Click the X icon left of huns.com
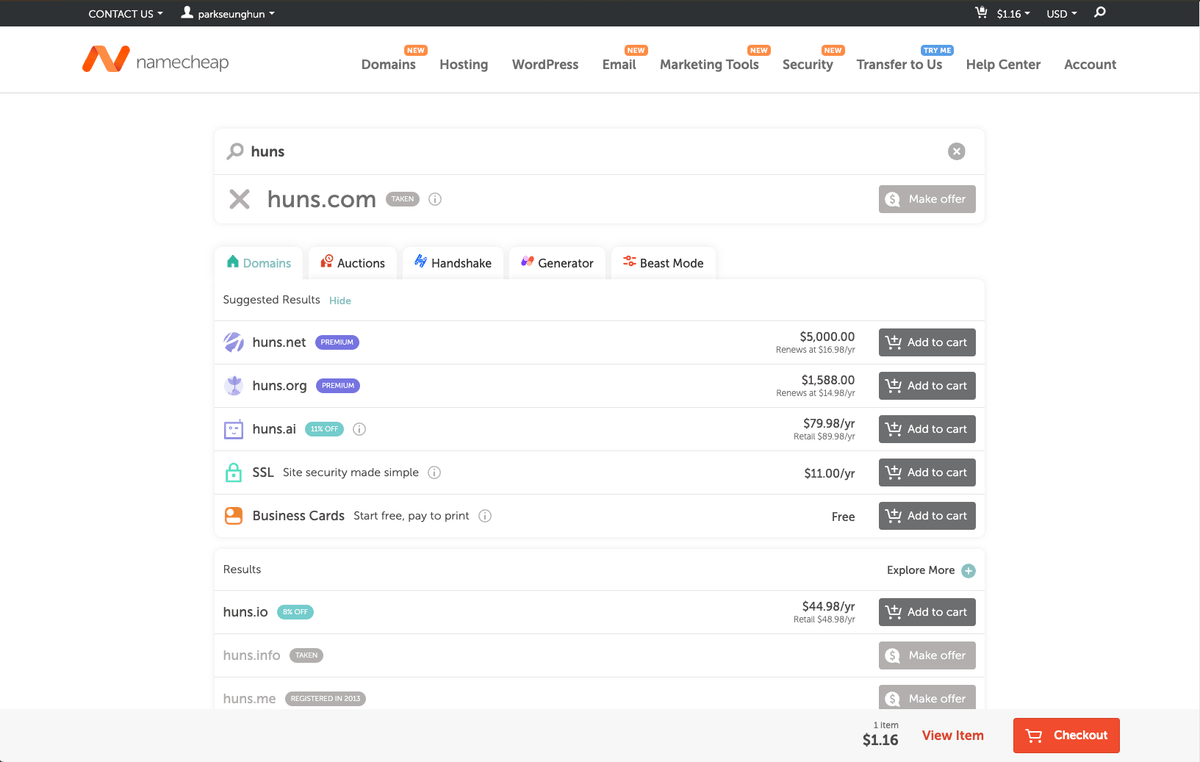 pos(239,199)
